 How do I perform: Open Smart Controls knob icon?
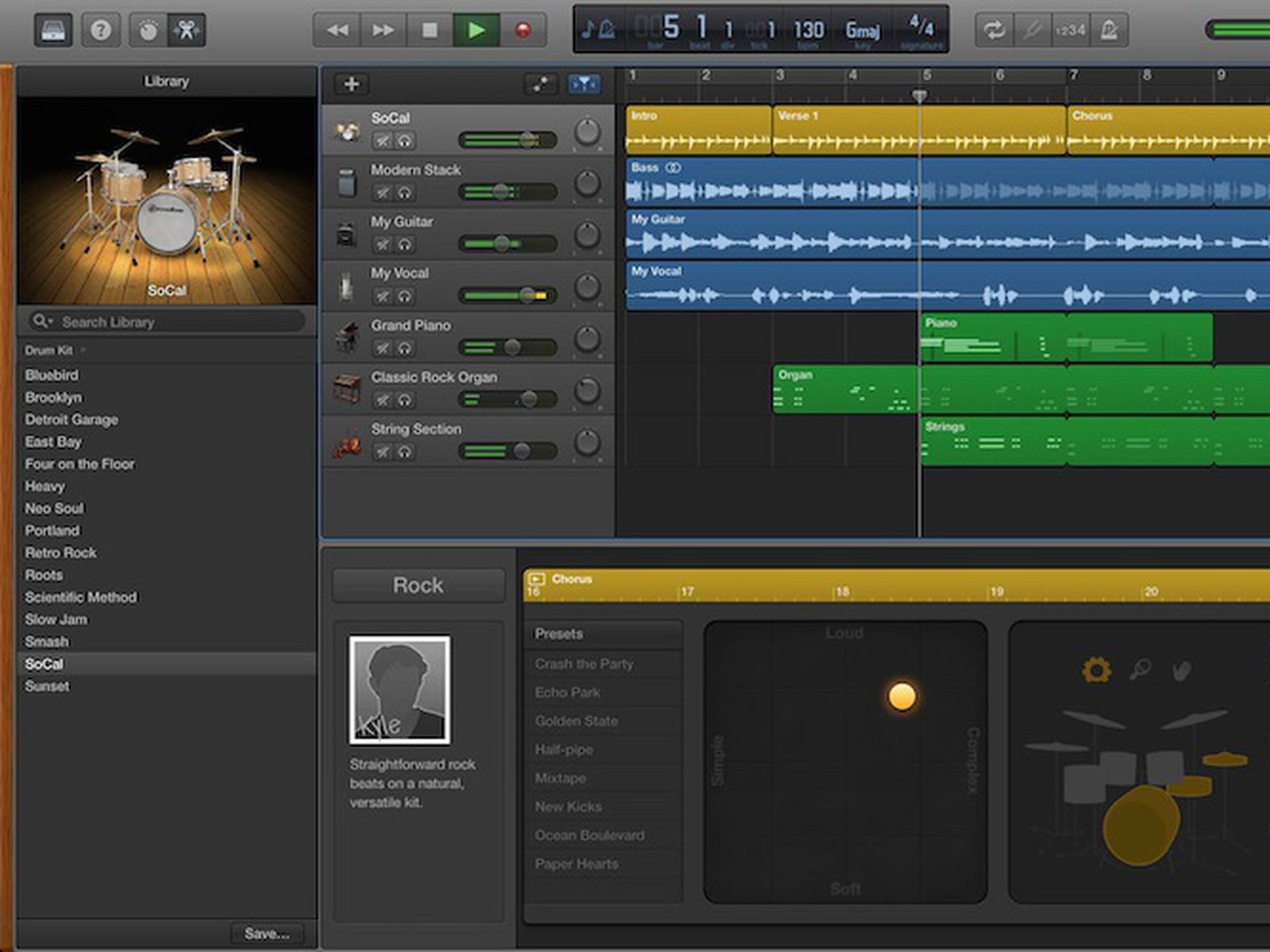pyautogui.click(x=148, y=30)
